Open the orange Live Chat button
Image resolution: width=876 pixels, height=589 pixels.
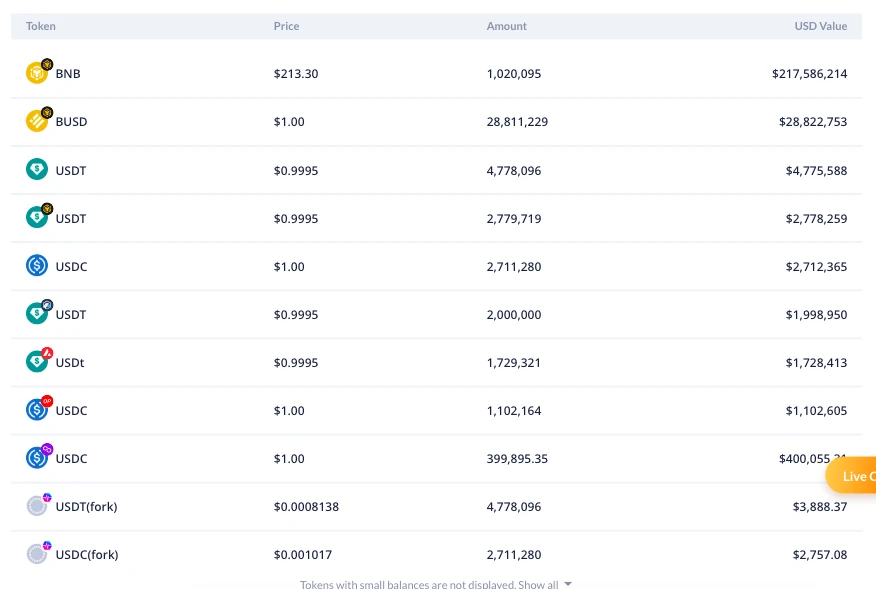click(x=852, y=476)
